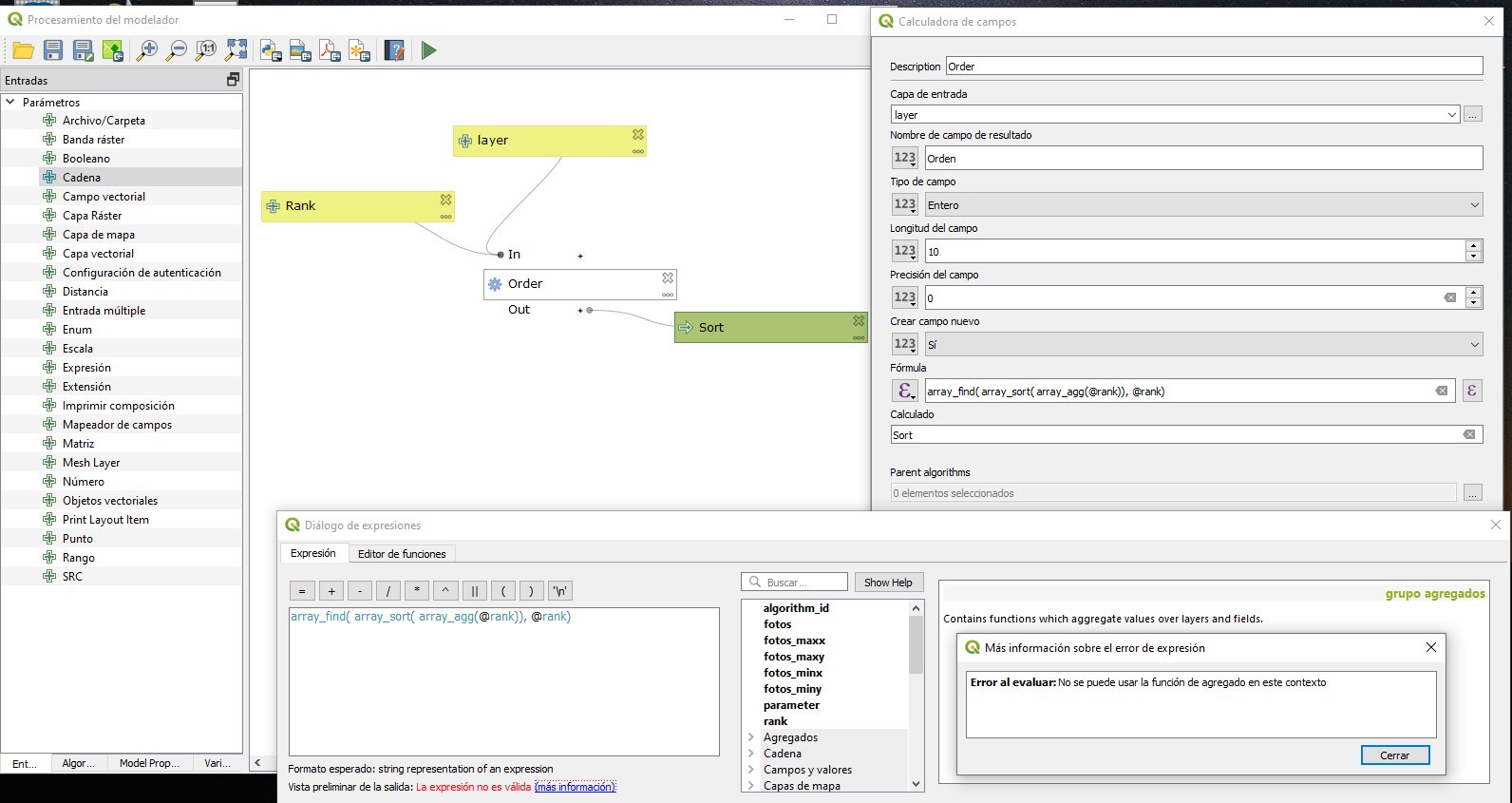Export the model as an SVG
The height and width of the screenshot is (803, 1512).
359,50
